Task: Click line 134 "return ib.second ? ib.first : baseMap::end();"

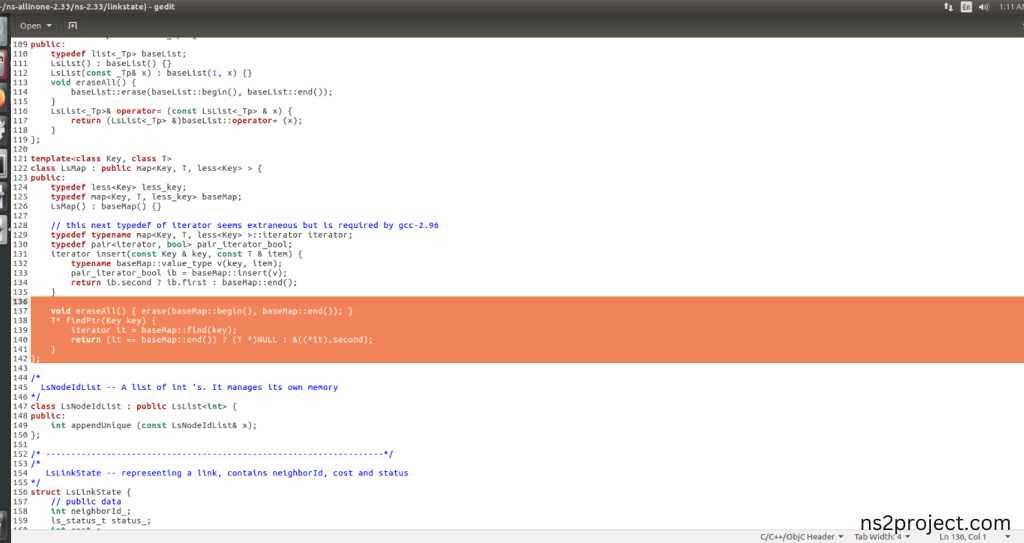Action: pyautogui.click(x=184, y=282)
